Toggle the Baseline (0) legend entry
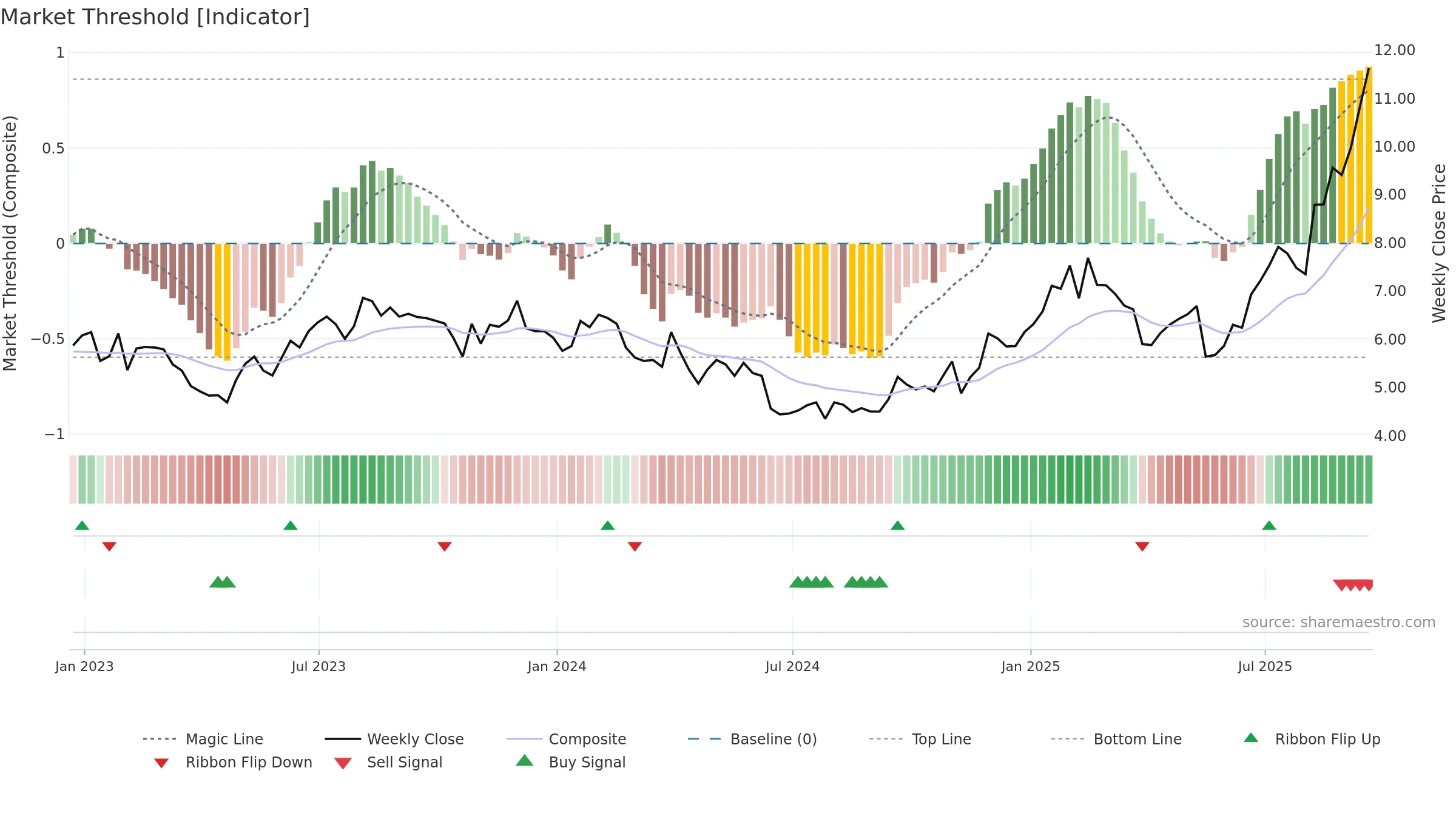The image size is (1456, 819). [753, 739]
